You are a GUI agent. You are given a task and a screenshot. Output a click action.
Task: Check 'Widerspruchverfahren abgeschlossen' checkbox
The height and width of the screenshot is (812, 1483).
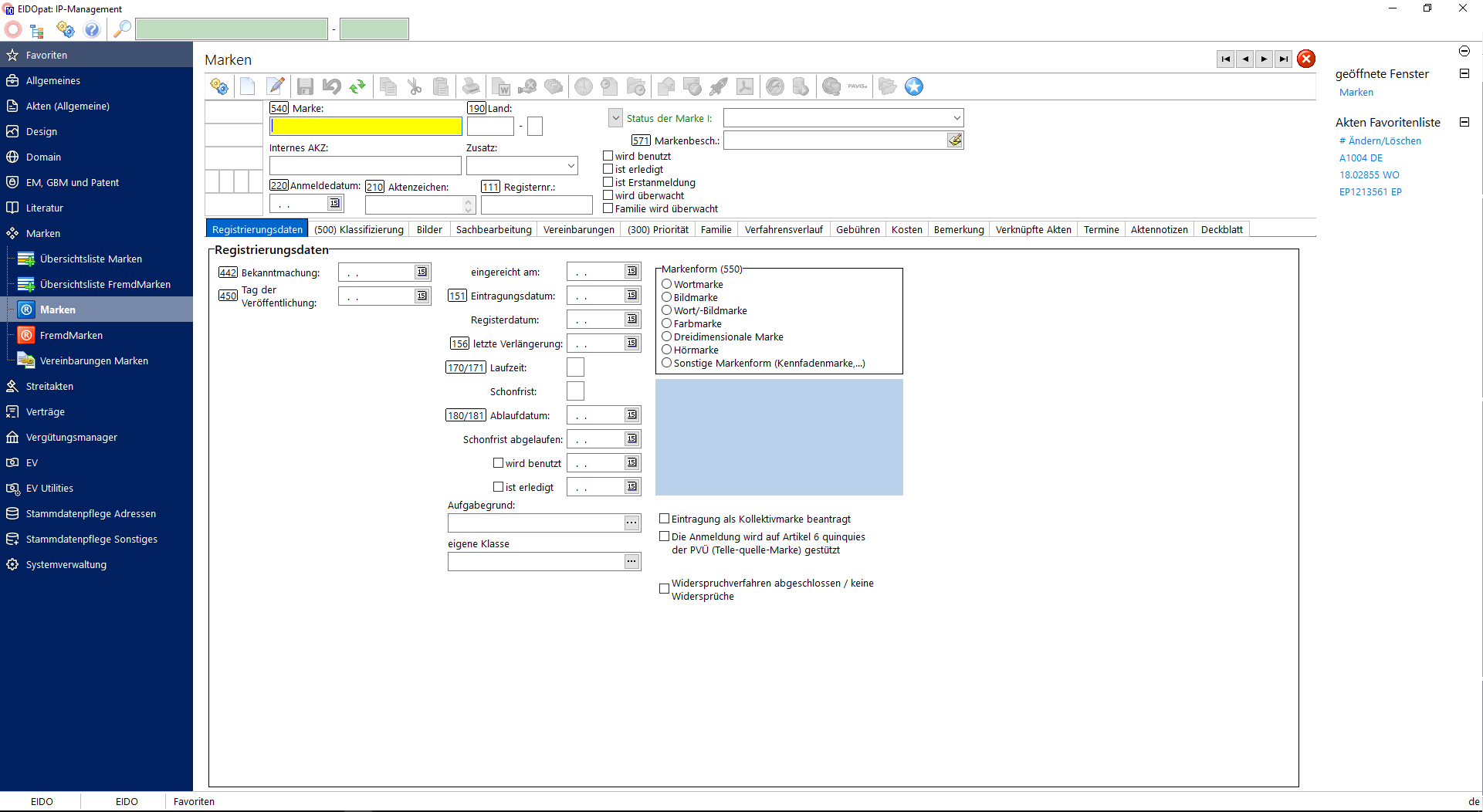point(665,589)
